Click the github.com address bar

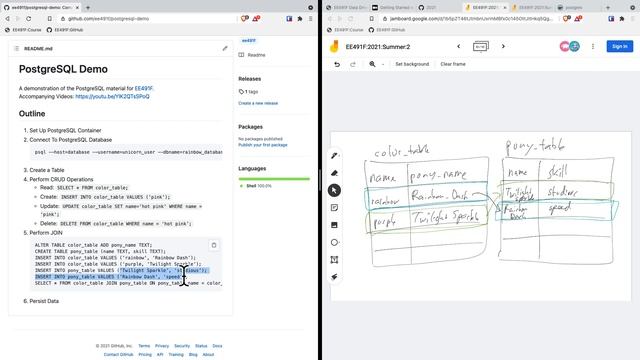pyautogui.click(x=147, y=18)
